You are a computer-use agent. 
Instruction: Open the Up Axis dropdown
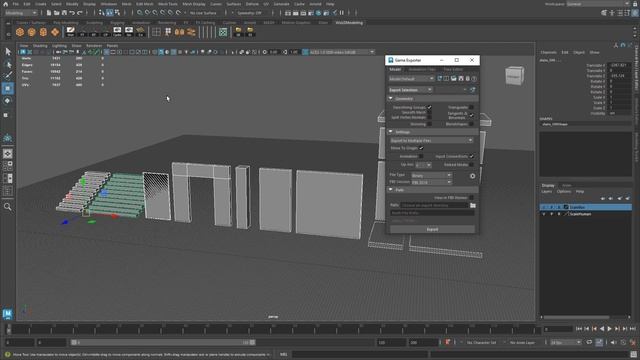point(423,165)
